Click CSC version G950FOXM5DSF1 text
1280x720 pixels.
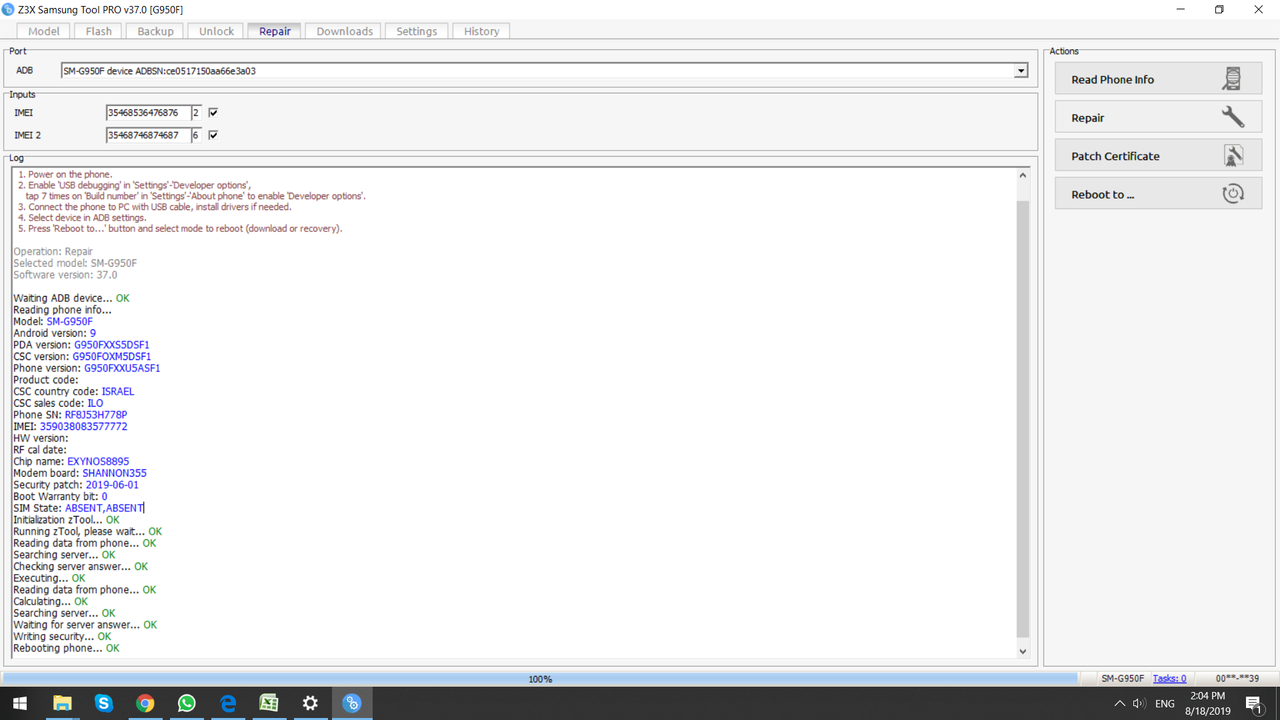112,356
